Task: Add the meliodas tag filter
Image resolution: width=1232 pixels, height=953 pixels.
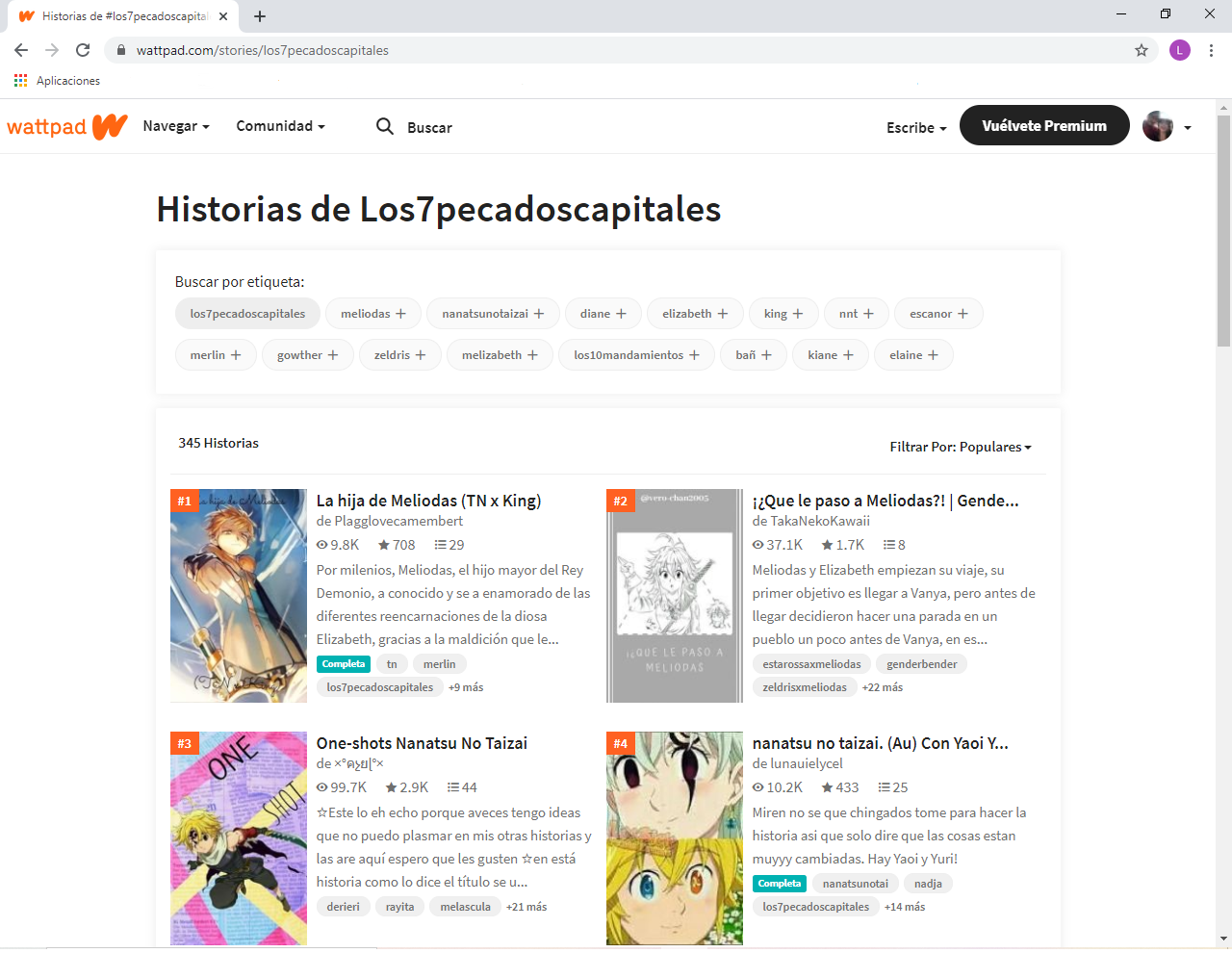Action: tap(373, 314)
